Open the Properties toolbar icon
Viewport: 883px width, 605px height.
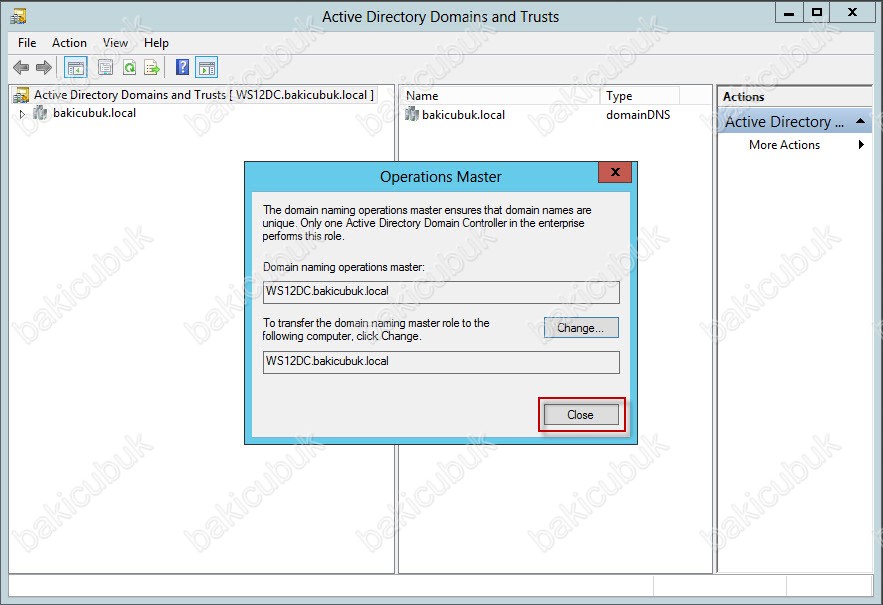105,68
